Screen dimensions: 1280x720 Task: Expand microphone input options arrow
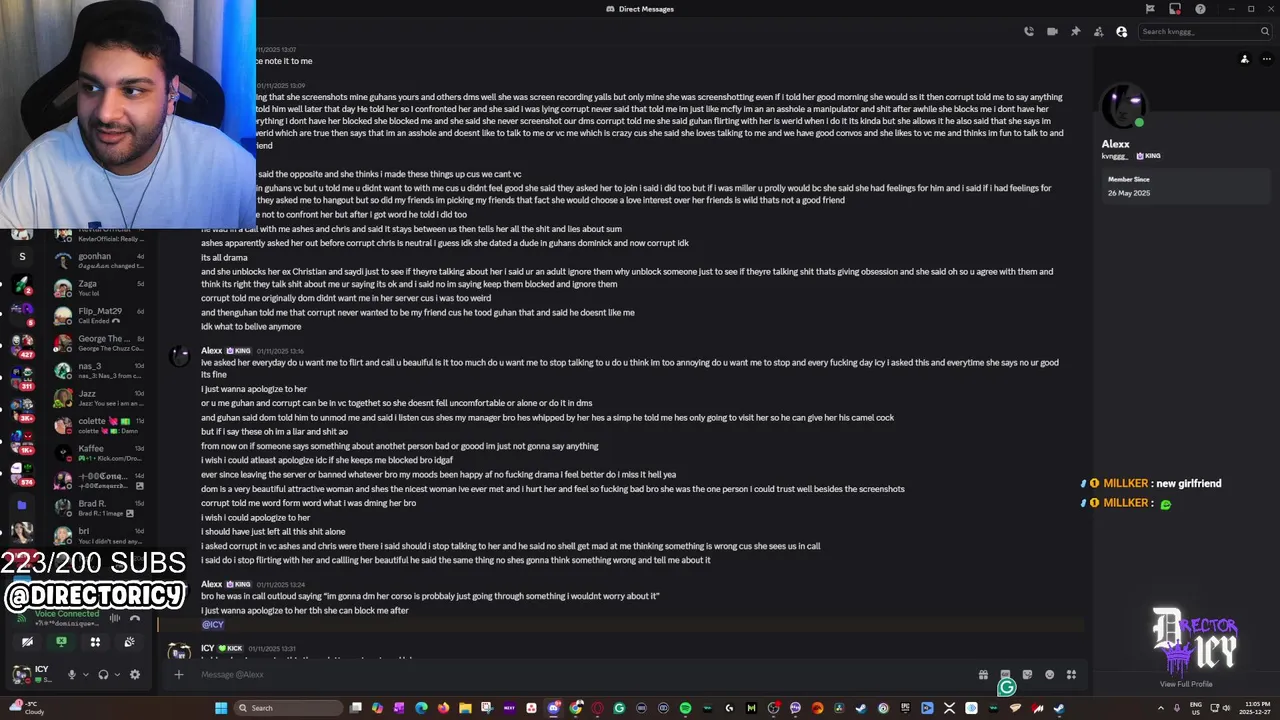(85, 675)
